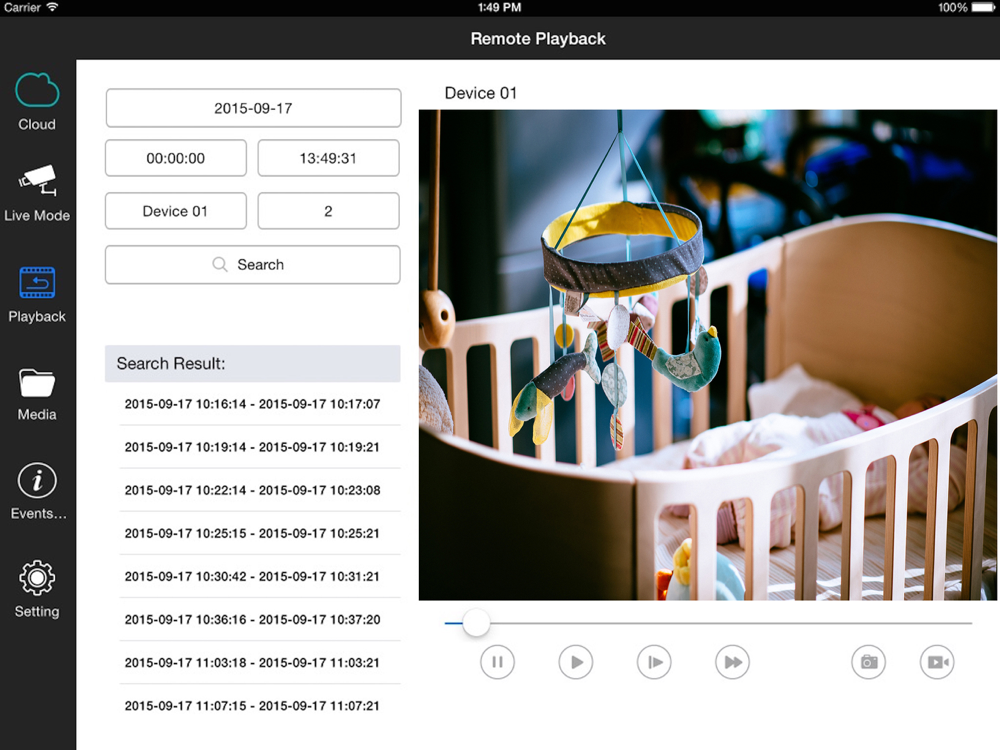Screen dimensions: 1000x750
Task: Fast forward the playback
Action: (733, 662)
